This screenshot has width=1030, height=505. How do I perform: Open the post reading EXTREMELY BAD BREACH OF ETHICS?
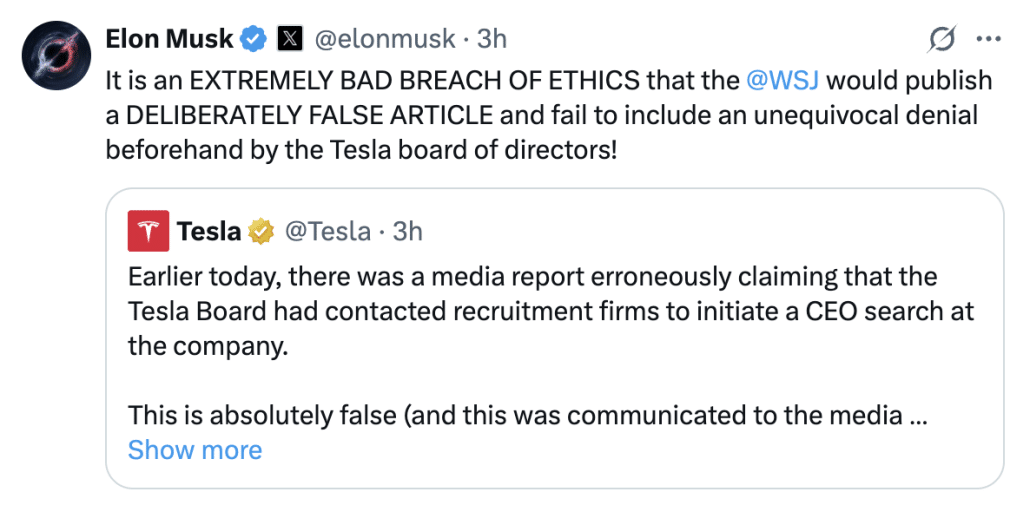click(x=549, y=116)
